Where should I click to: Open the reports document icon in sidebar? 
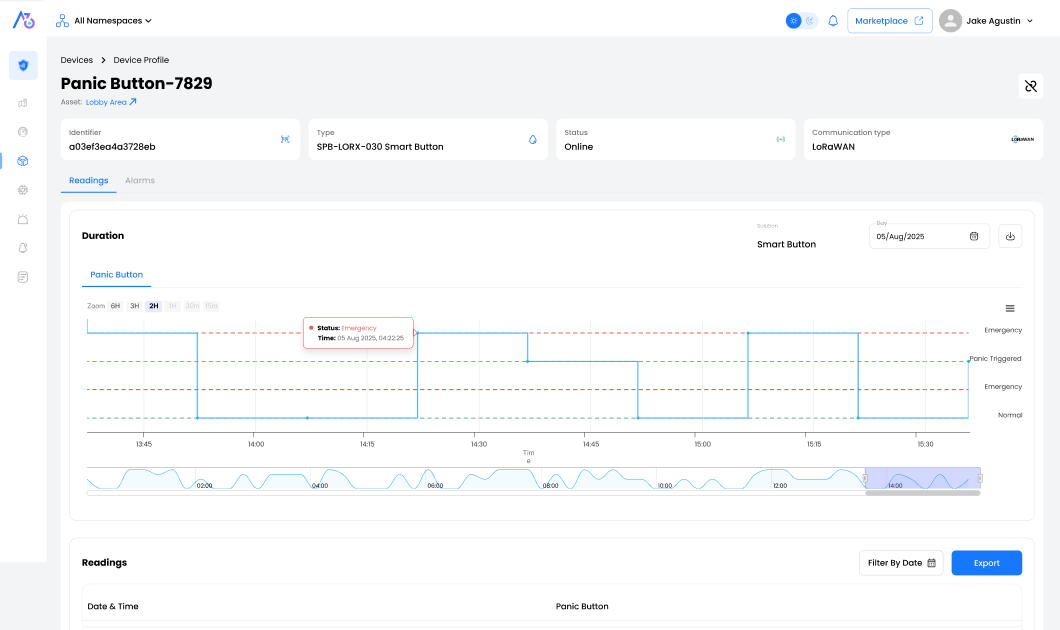pos(23,277)
